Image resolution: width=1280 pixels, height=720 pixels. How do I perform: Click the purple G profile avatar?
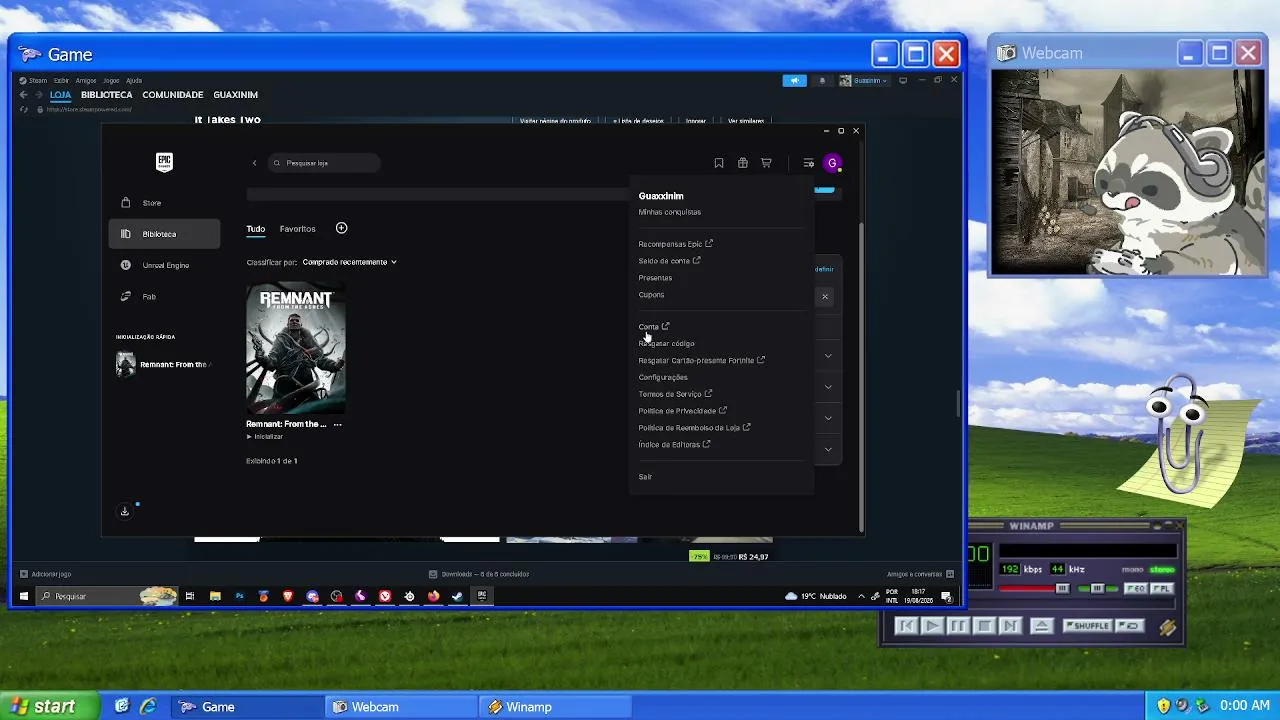tap(832, 163)
